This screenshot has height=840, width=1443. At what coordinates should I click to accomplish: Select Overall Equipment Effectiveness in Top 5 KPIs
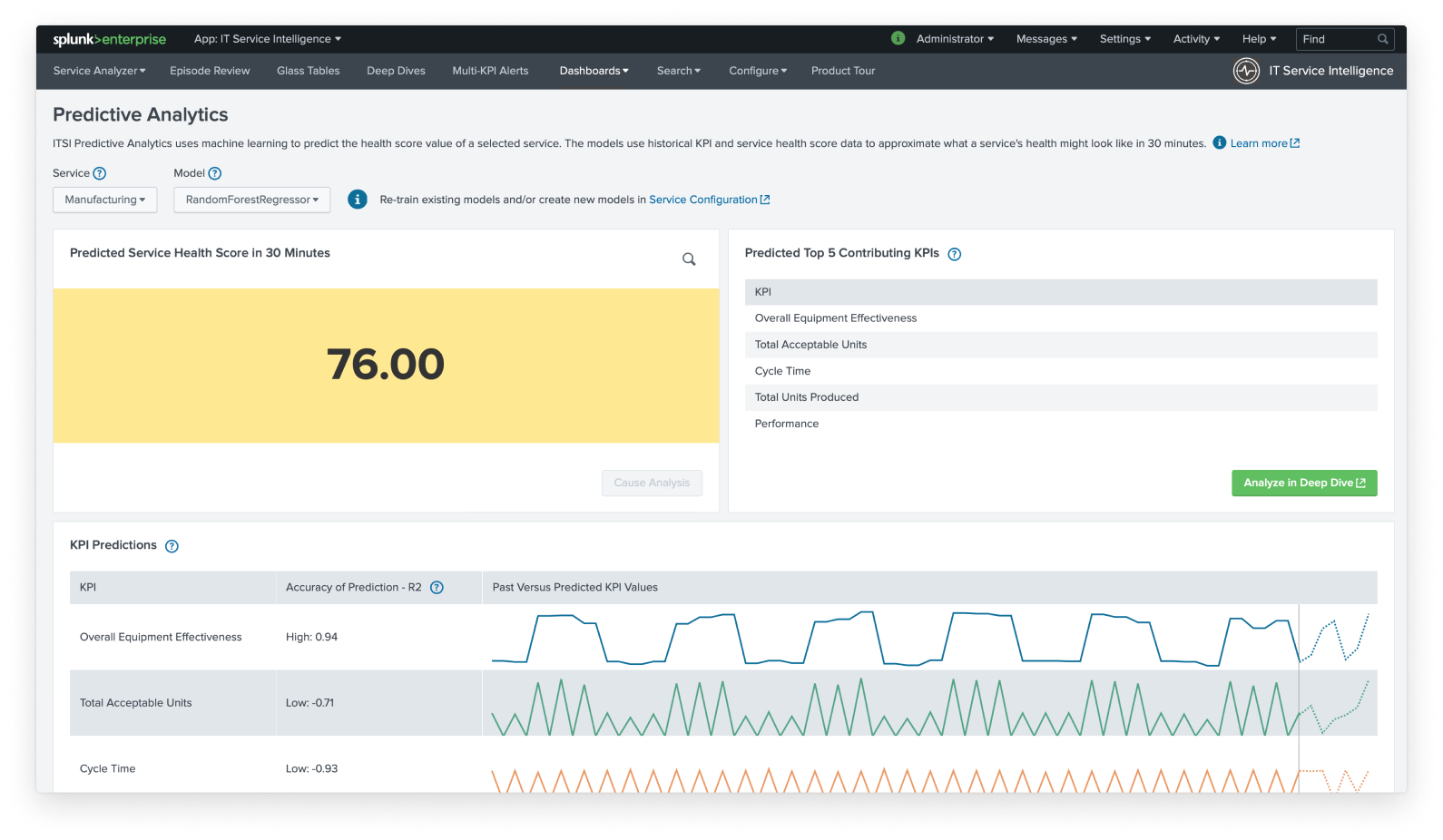[1061, 318]
